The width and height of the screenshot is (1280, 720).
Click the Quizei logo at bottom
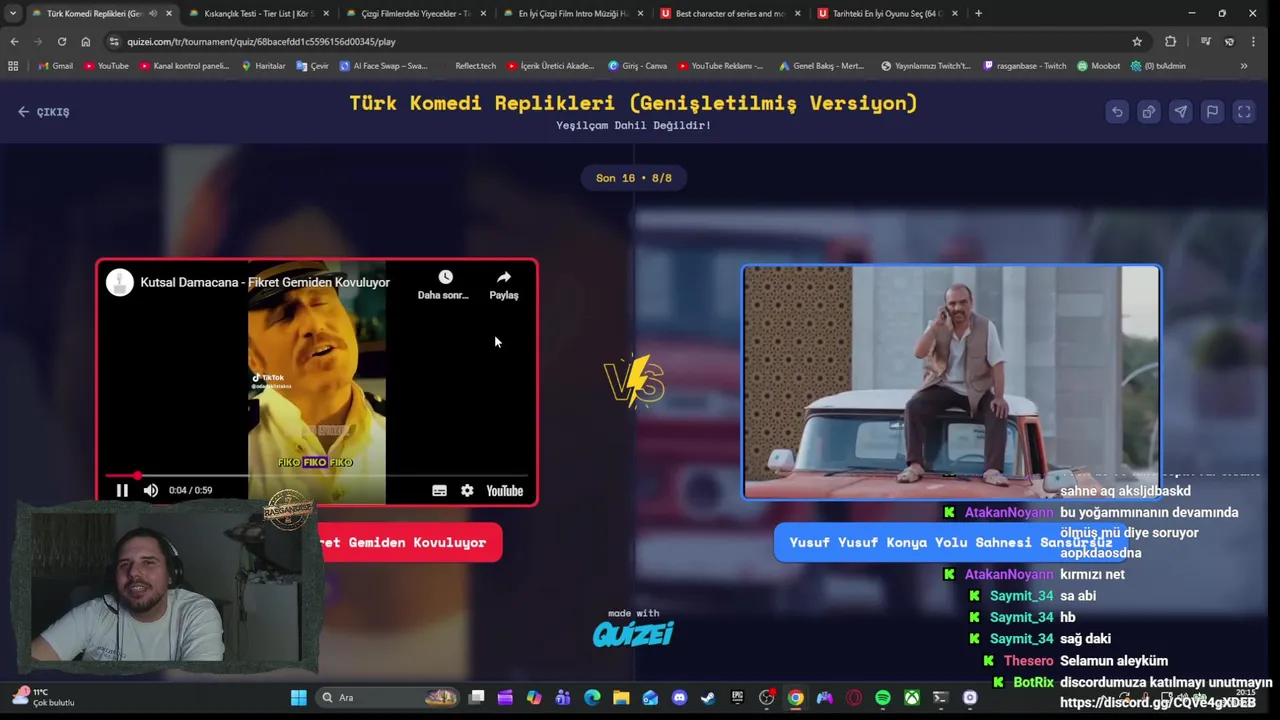633,633
